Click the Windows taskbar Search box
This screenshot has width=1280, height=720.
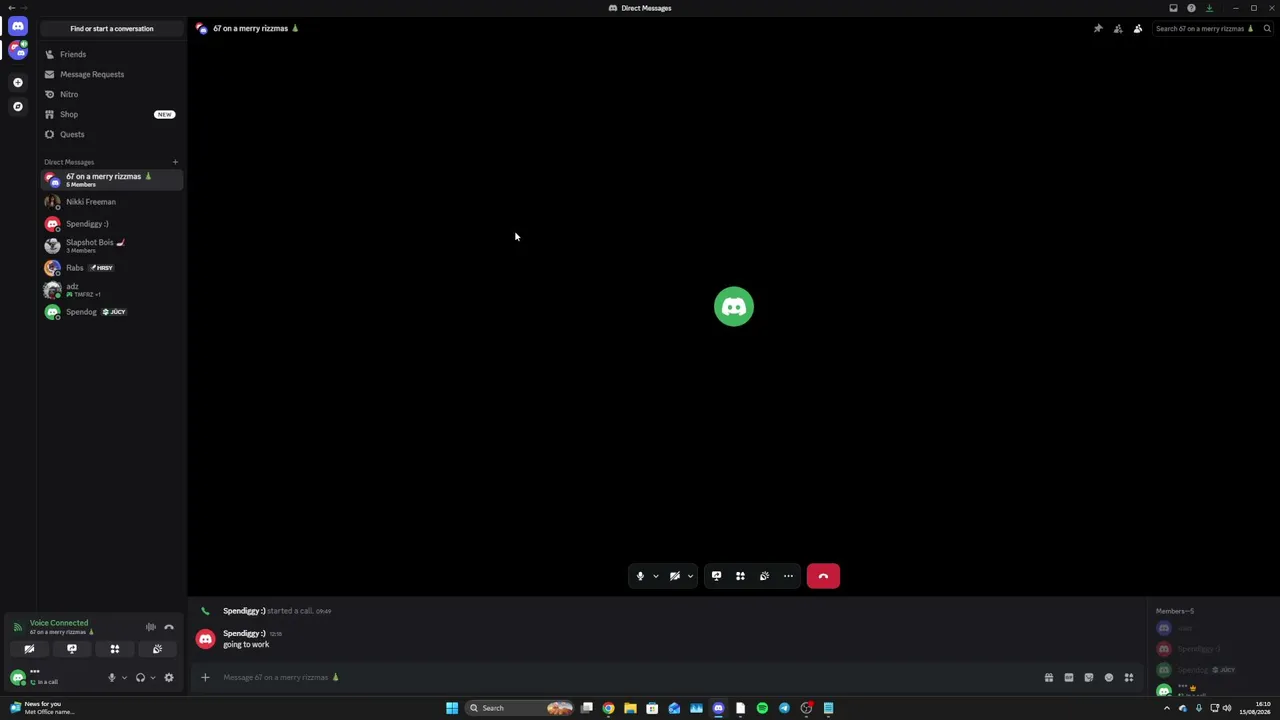click(x=520, y=708)
